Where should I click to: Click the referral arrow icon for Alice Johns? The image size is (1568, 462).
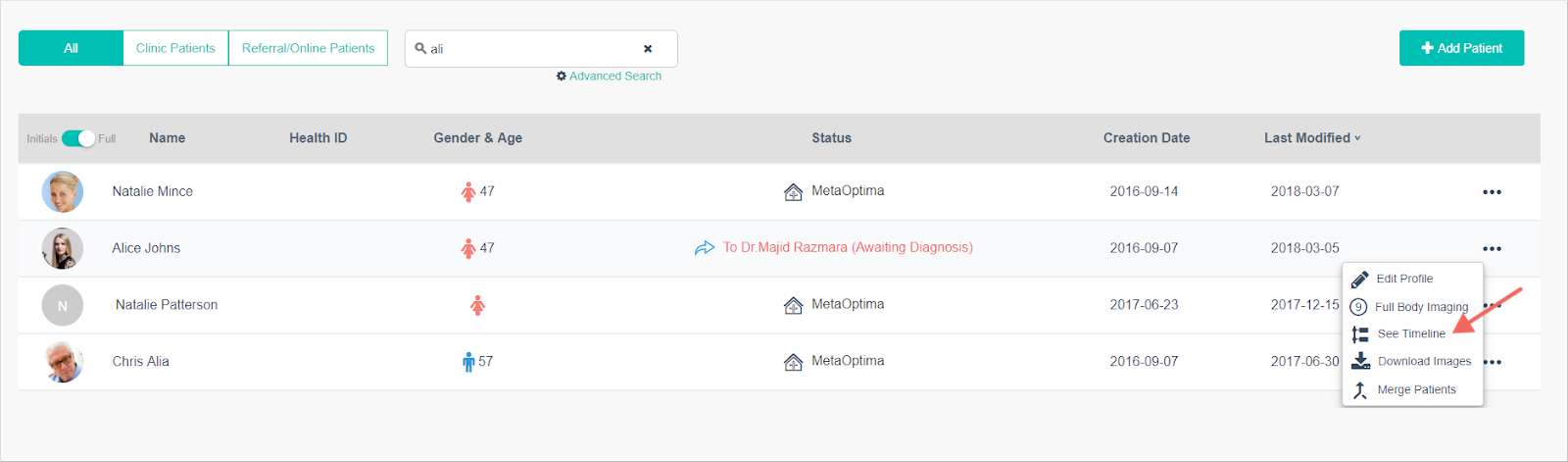pyautogui.click(x=705, y=248)
